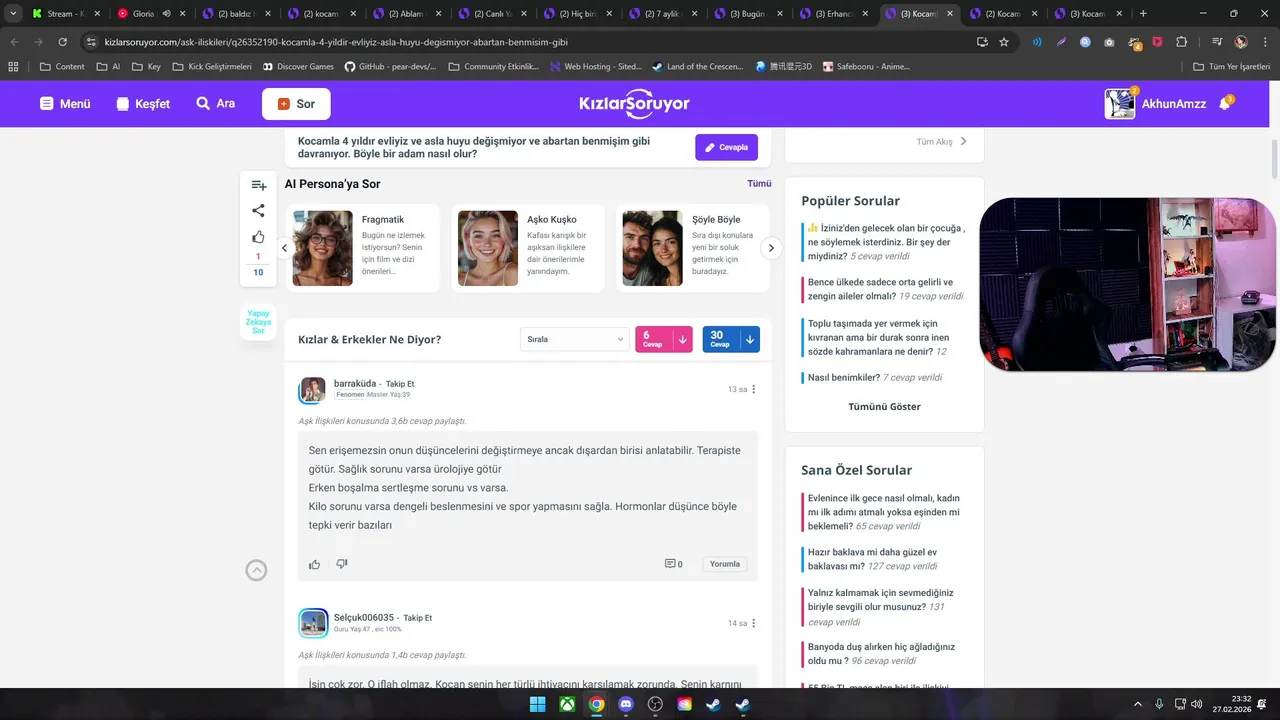This screenshot has width=1280, height=720.
Task: Click the add-to-list icon in sidebar
Action: 258,185
